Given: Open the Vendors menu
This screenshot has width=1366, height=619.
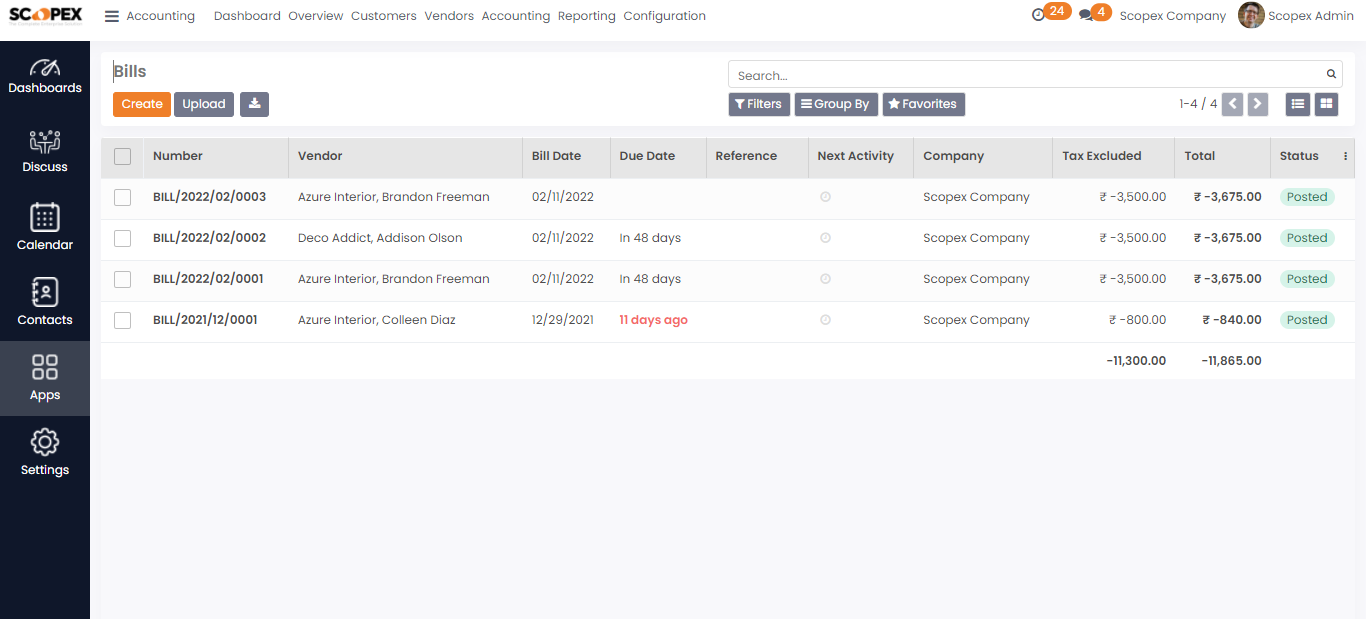Looking at the screenshot, I should pyautogui.click(x=449, y=16).
